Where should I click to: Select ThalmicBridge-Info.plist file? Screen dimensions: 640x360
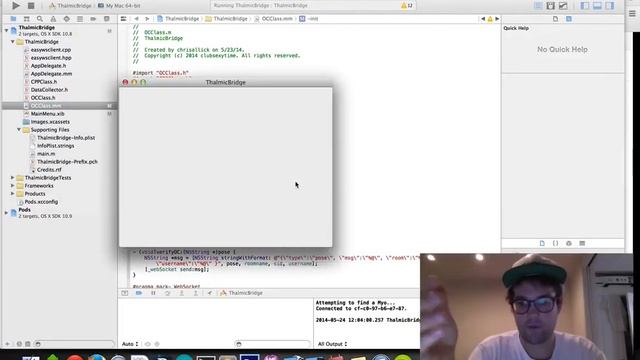[x=66, y=138]
